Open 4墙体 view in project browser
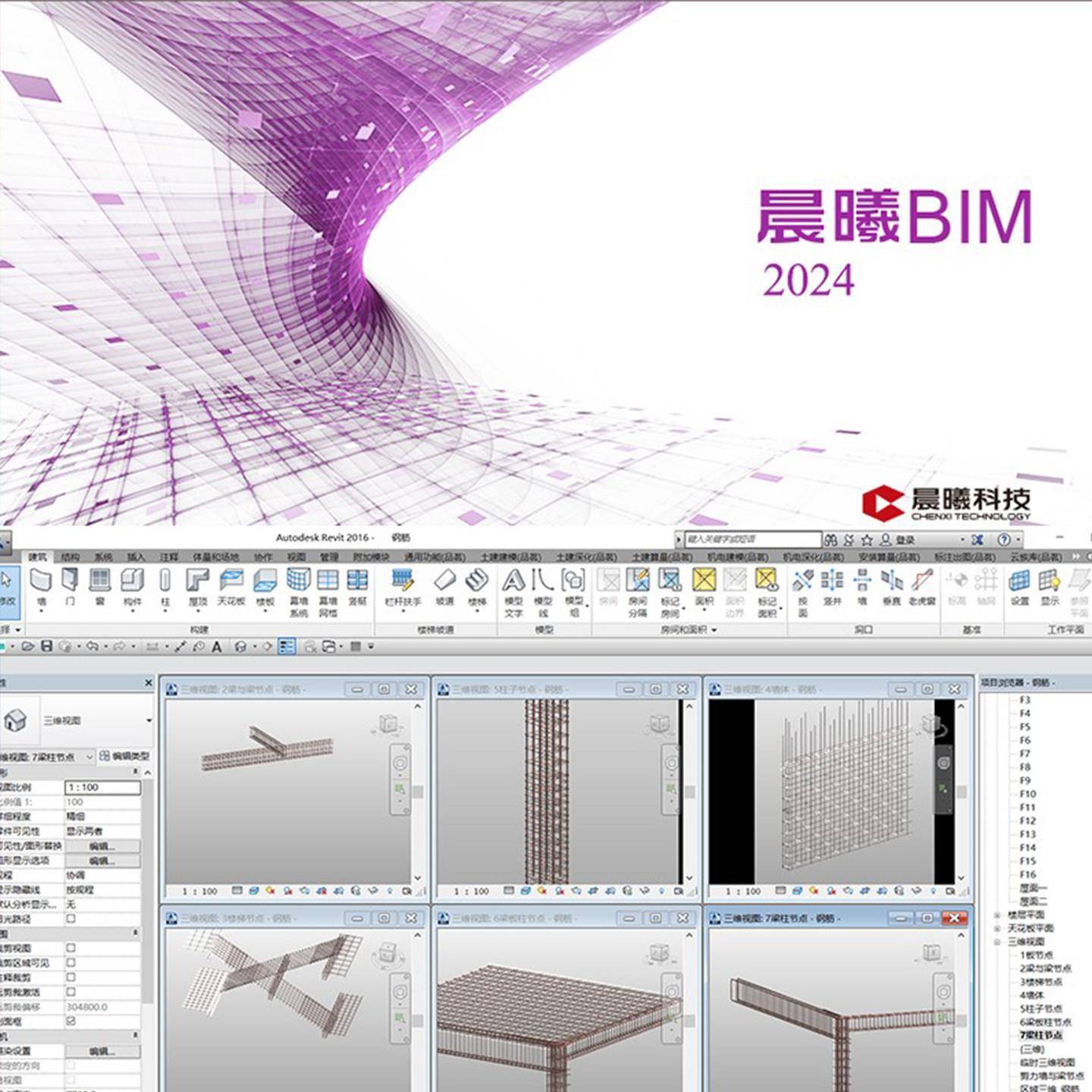 click(1031, 995)
